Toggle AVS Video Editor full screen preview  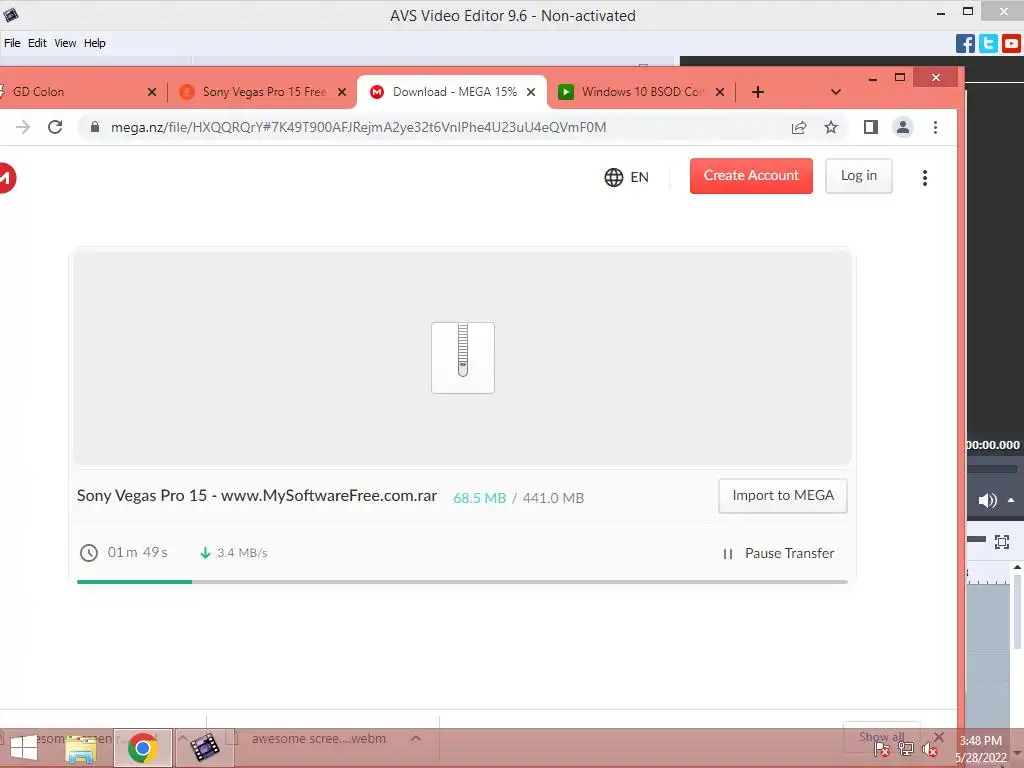click(1002, 541)
